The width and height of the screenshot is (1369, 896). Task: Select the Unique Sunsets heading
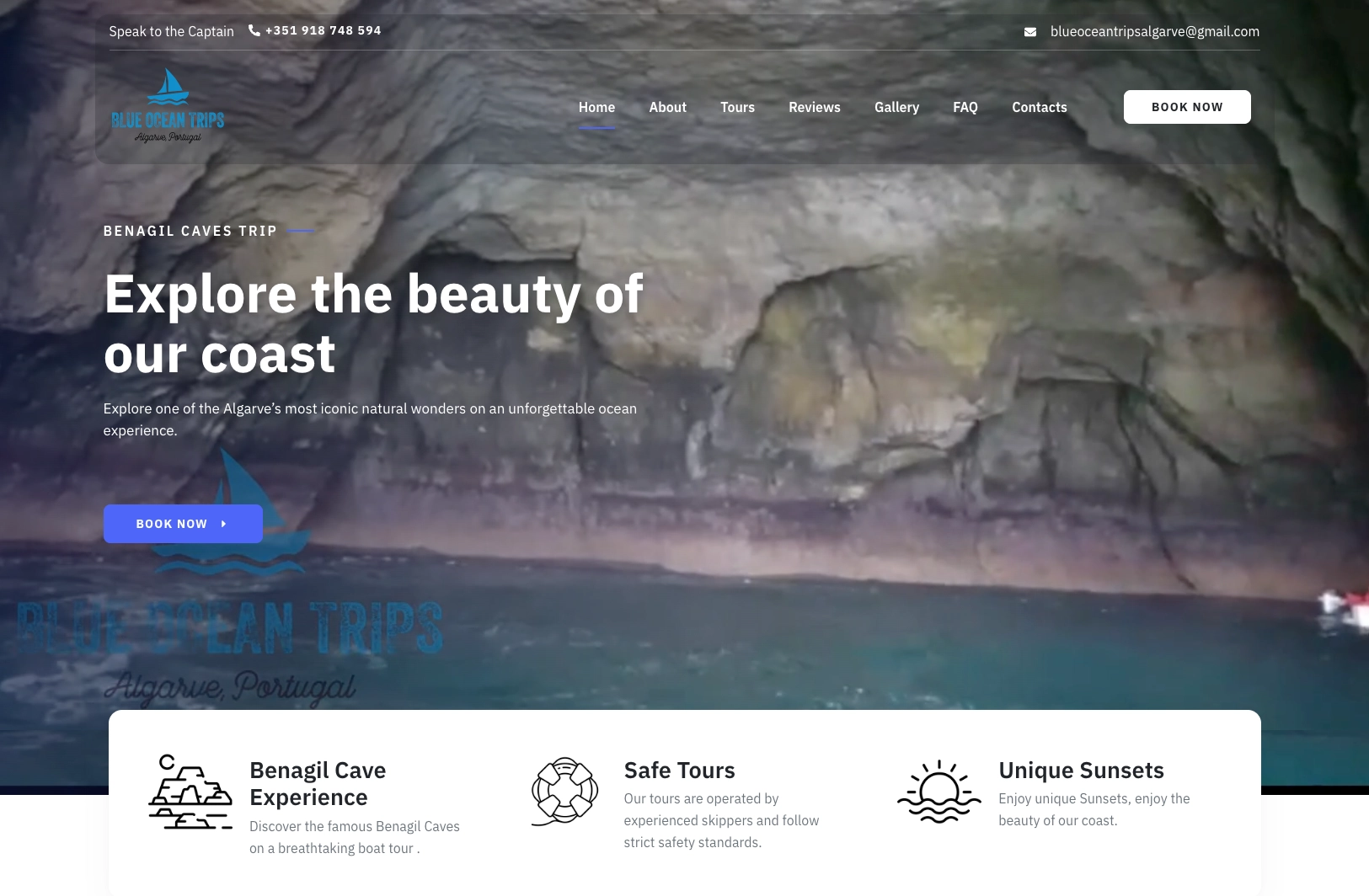1081,771
